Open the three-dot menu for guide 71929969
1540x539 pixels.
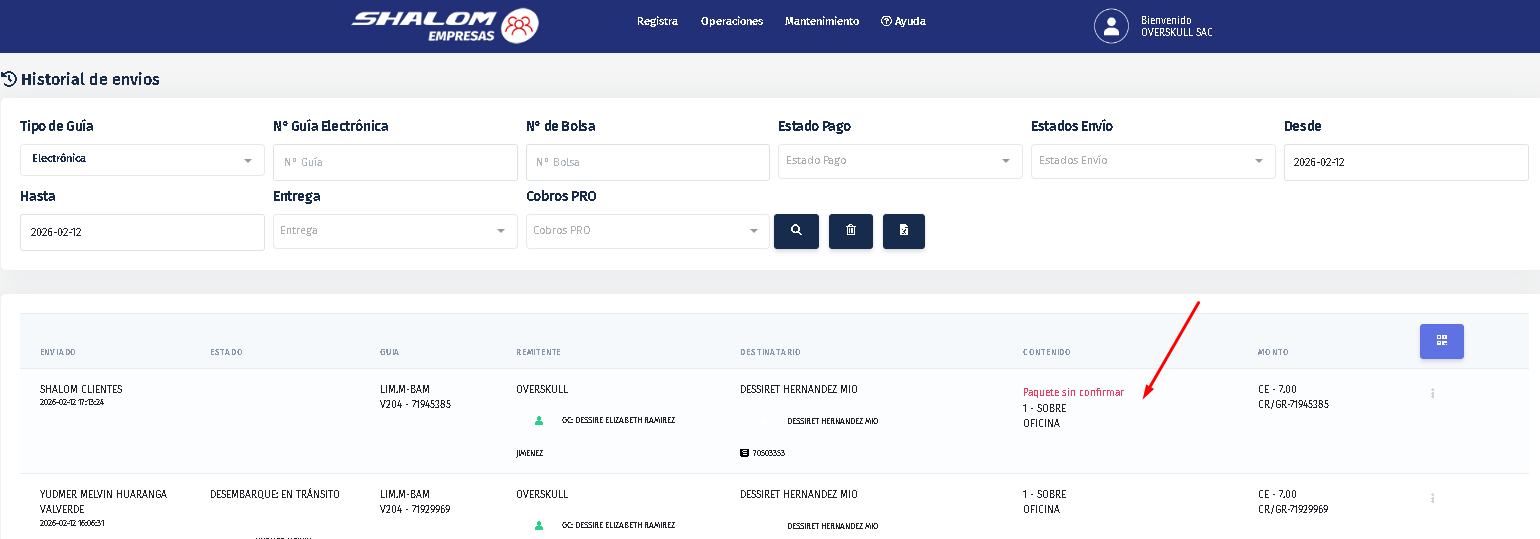point(1432,498)
